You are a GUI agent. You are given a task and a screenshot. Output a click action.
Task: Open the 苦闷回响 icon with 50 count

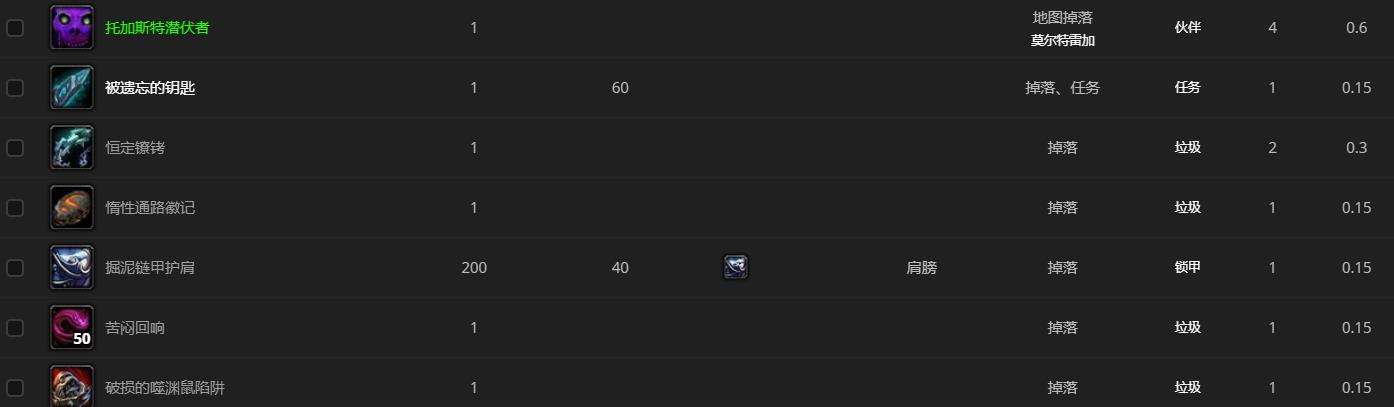click(72, 328)
